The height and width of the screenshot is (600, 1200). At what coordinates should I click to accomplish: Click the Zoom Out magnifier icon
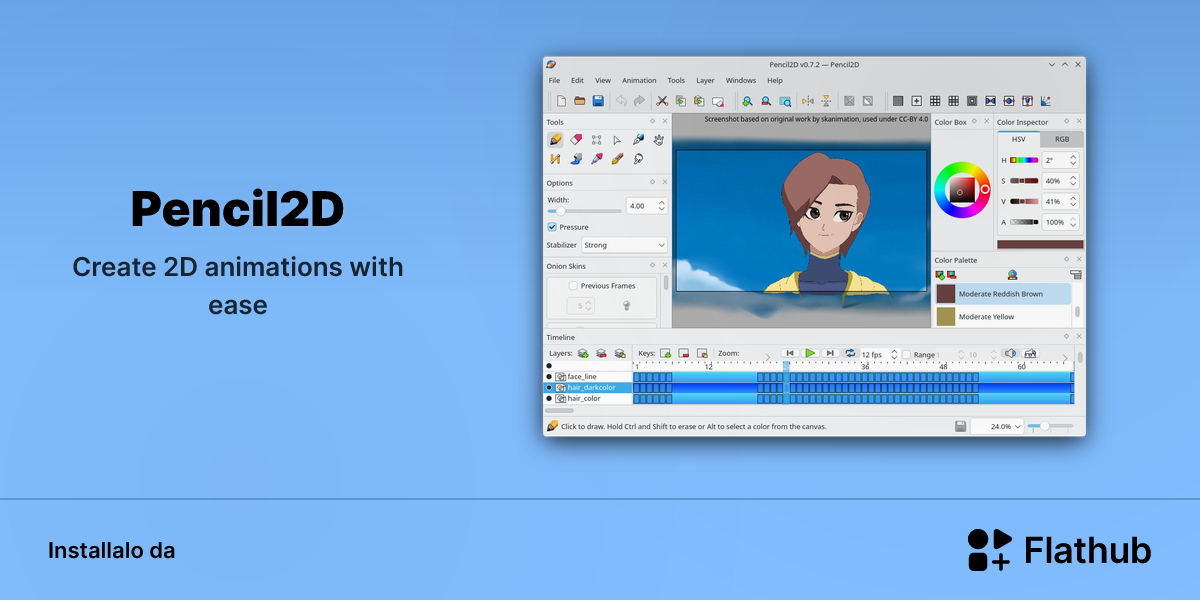(x=765, y=101)
